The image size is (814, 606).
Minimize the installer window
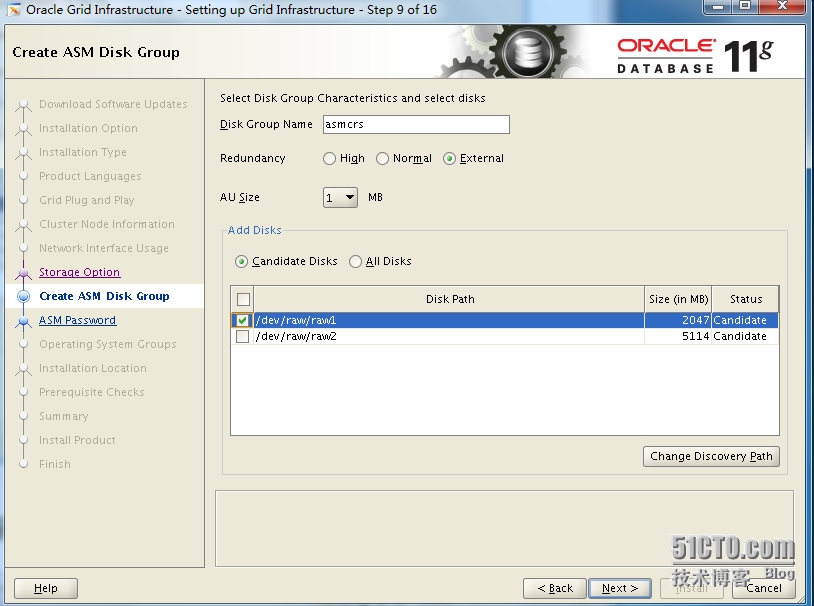pos(718,7)
